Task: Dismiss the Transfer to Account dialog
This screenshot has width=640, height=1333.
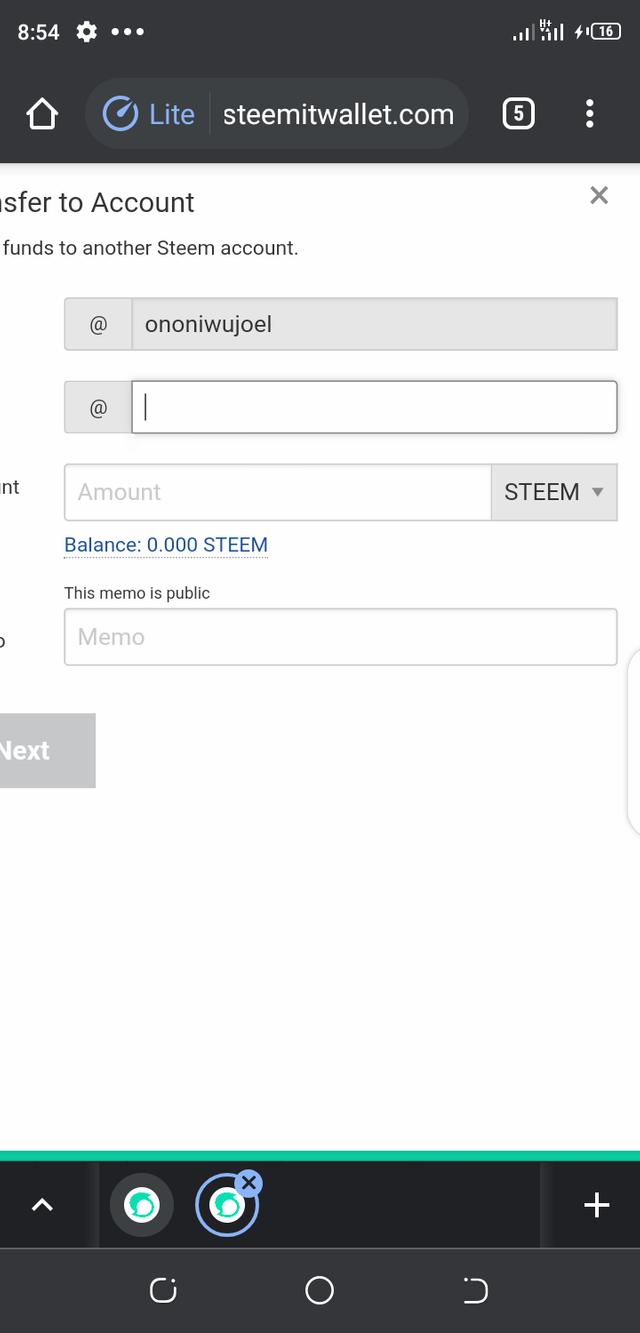Action: pos(599,195)
